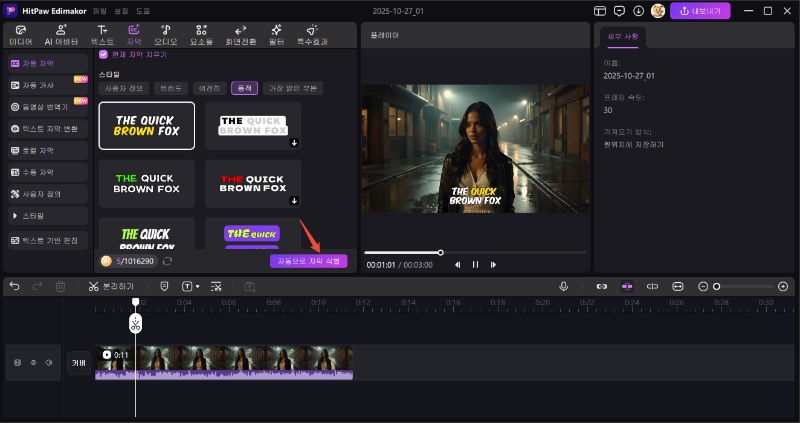Viewport: 800px width, 423px height.
Task: Click the undo arrow in the timeline toolbar
Action: click(14, 286)
